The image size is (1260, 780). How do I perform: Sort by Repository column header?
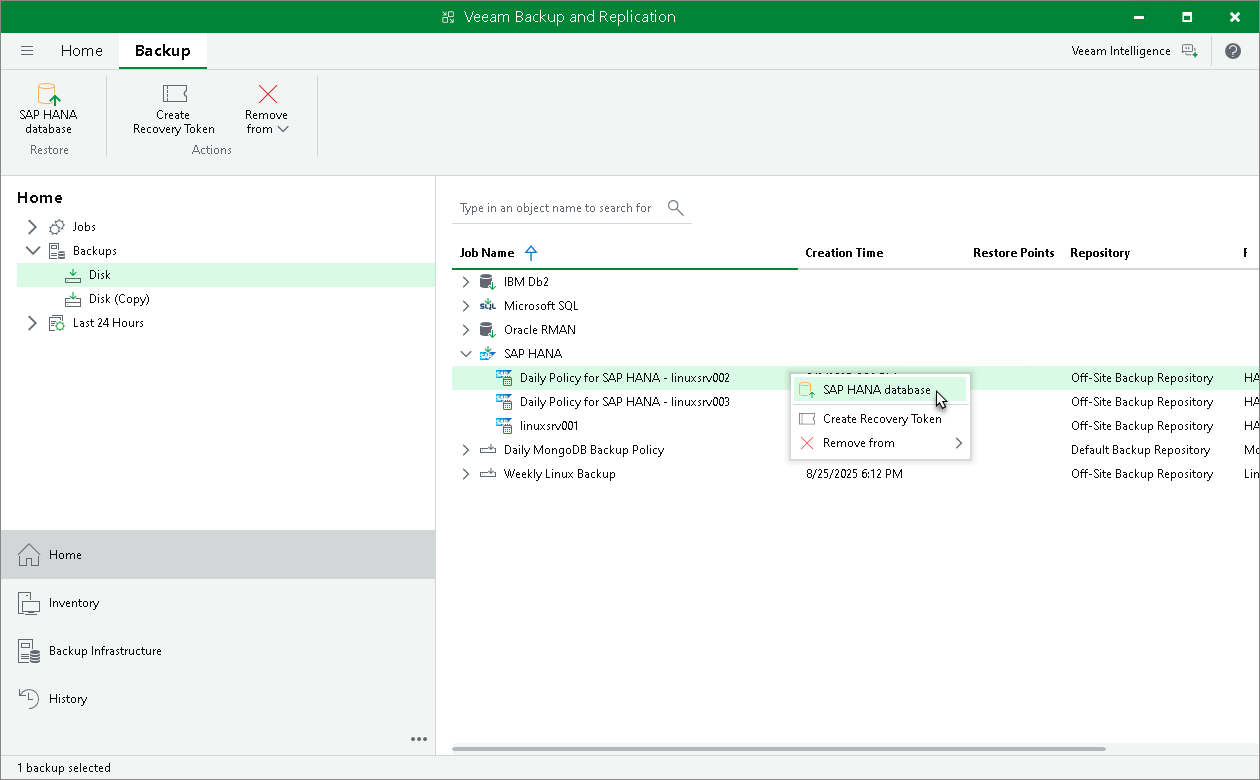tap(1099, 253)
